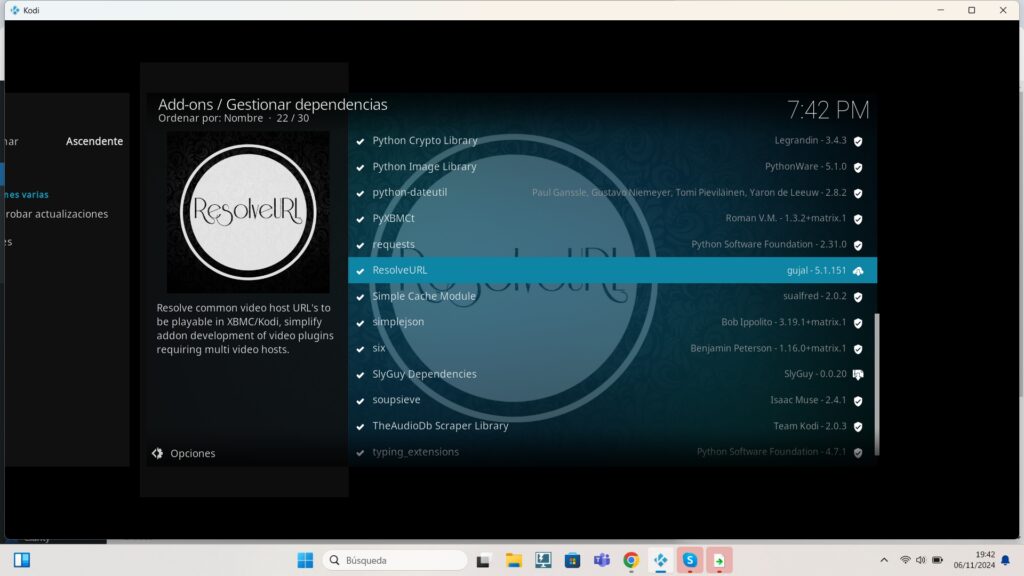Screen dimensions: 1024x576
Task: Click the Simple Cache Module shield icon
Action: coord(858,296)
